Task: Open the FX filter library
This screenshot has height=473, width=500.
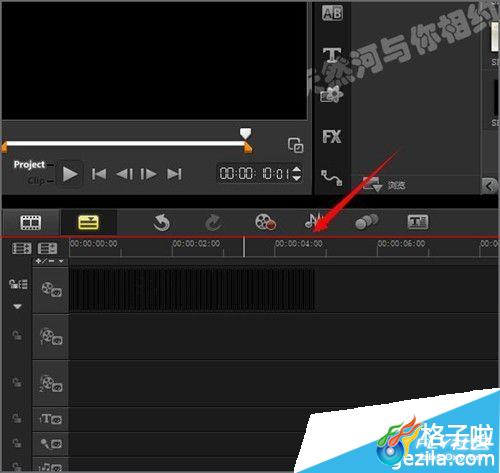Action: (332, 137)
